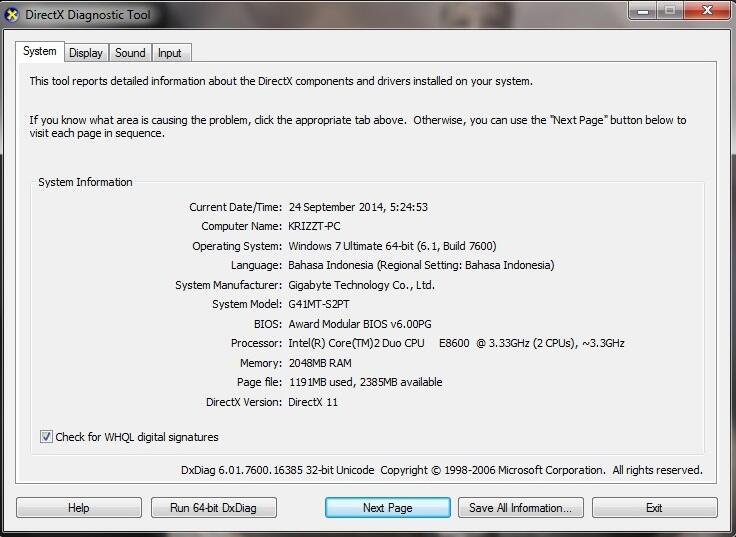Go to Next Page
736x537 pixels.
[388, 507]
